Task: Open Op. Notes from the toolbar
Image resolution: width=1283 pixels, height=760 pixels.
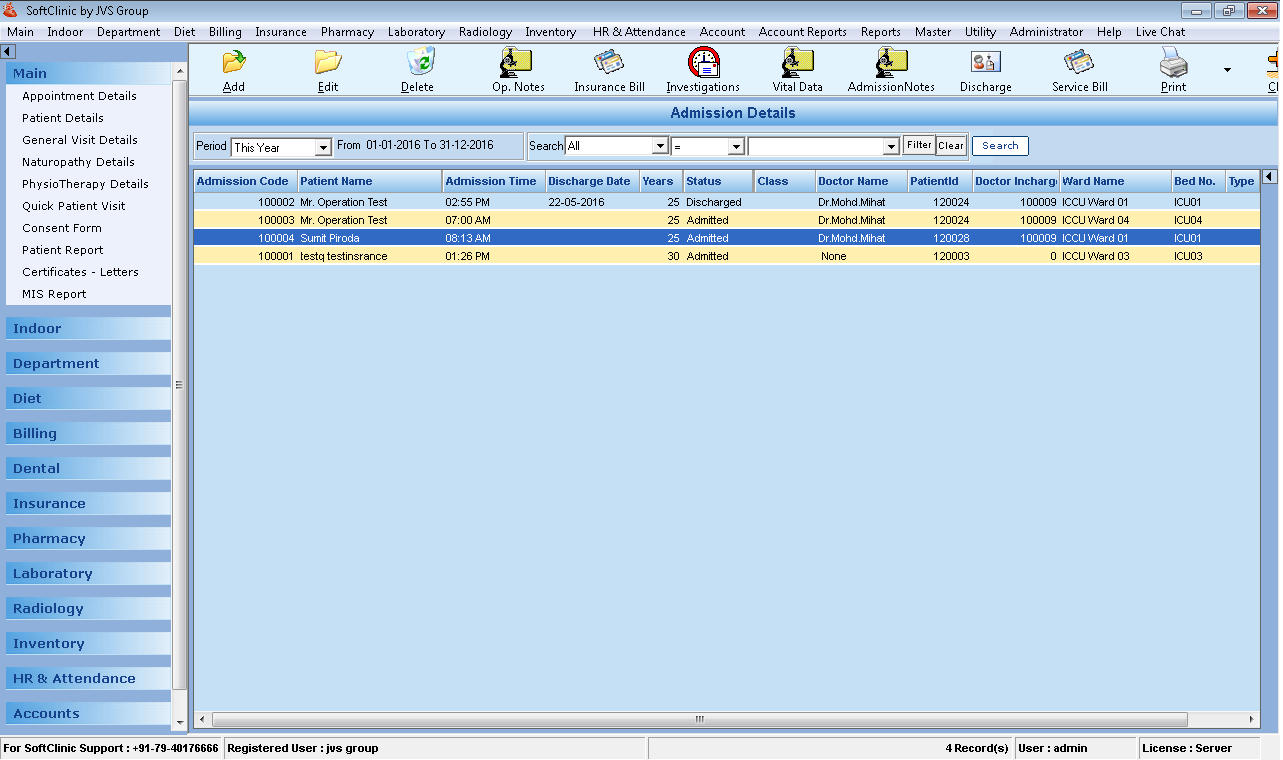Action: pos(516,63)
